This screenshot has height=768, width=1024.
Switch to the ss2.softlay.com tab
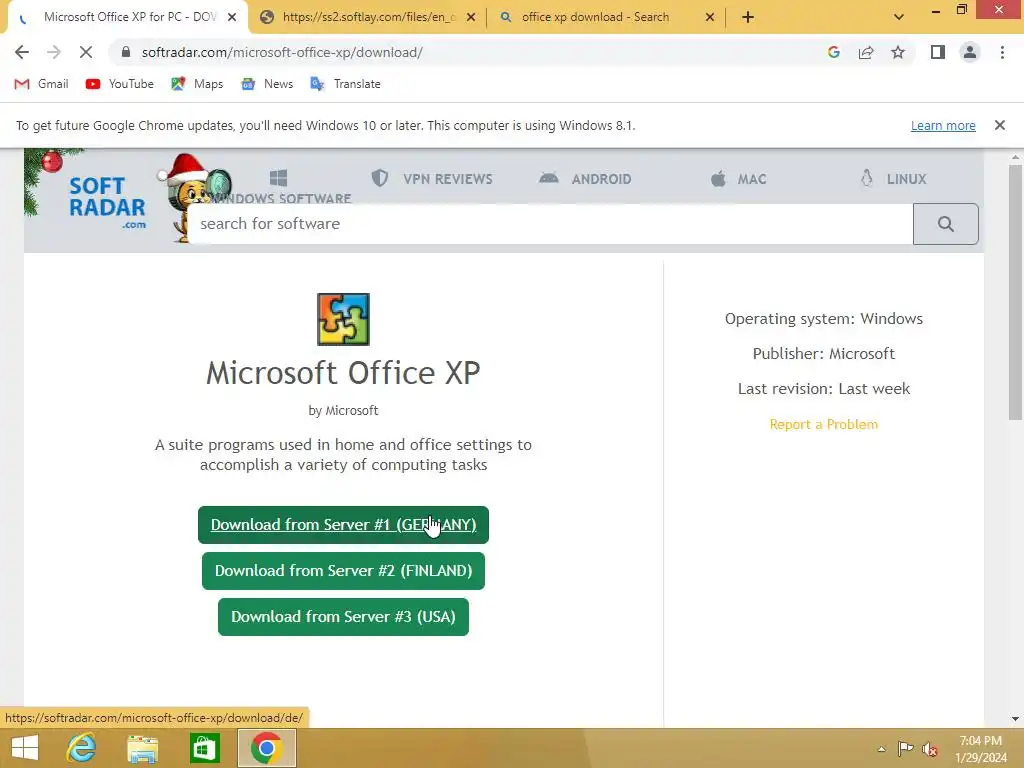coord(368,17)
